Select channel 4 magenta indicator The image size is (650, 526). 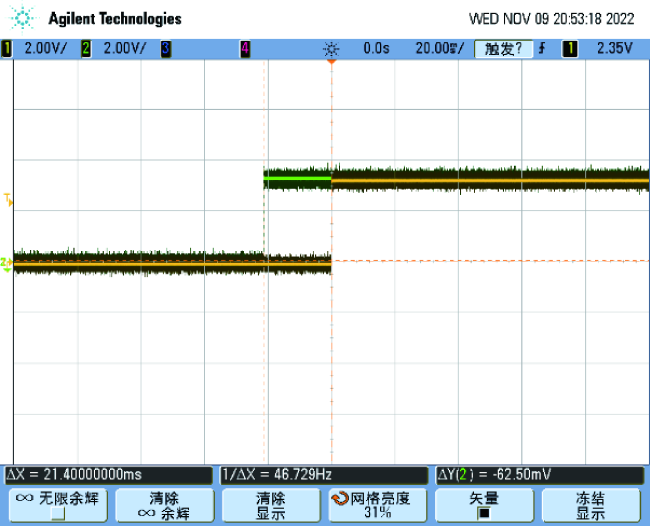[245, 48]
